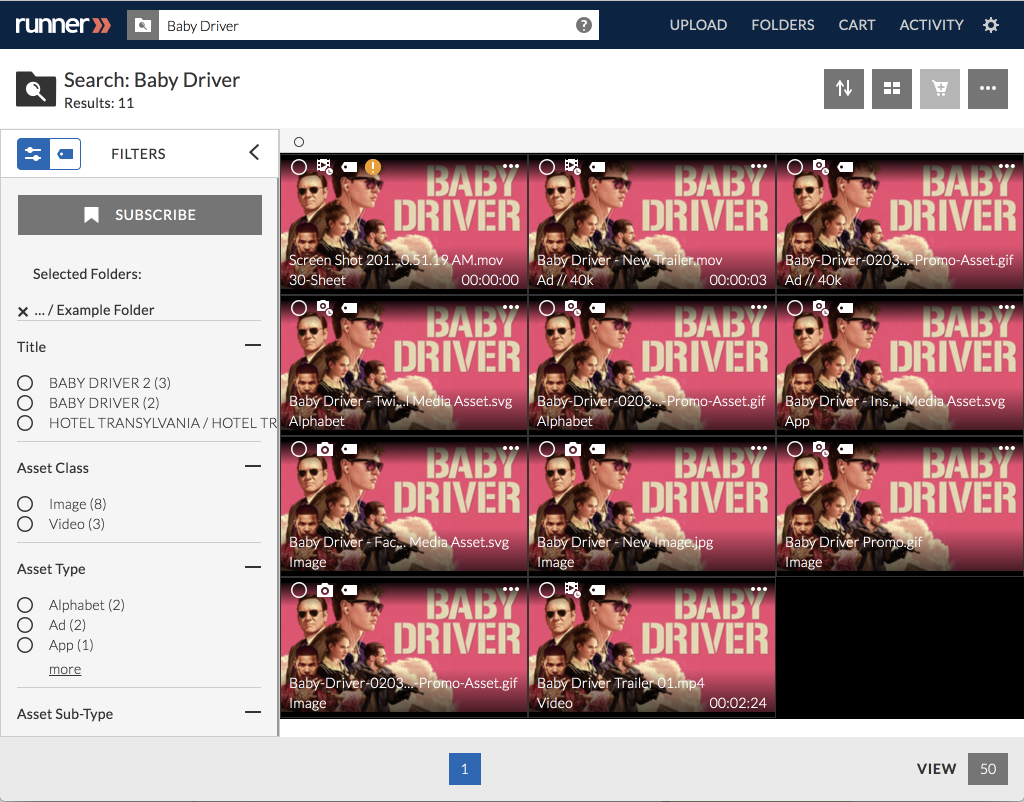Click warning badge on Screen Shot .mov asset
The width and height of the screenshot is (1024, 802).
[x=373, y=167]
